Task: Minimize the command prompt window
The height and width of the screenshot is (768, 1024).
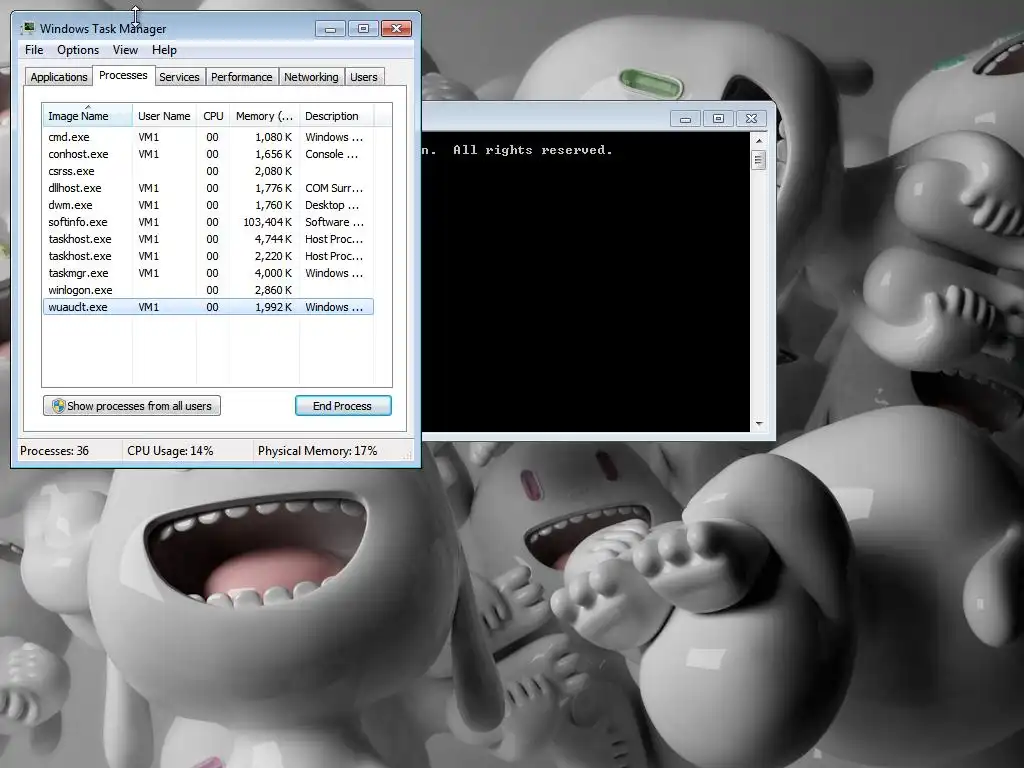Action: point(685,119)
